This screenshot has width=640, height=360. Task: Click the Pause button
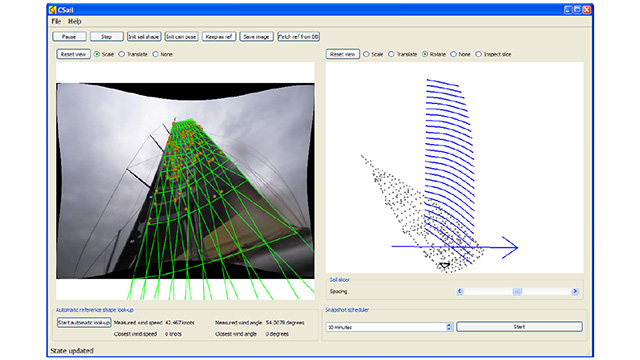tap(69, 37)
